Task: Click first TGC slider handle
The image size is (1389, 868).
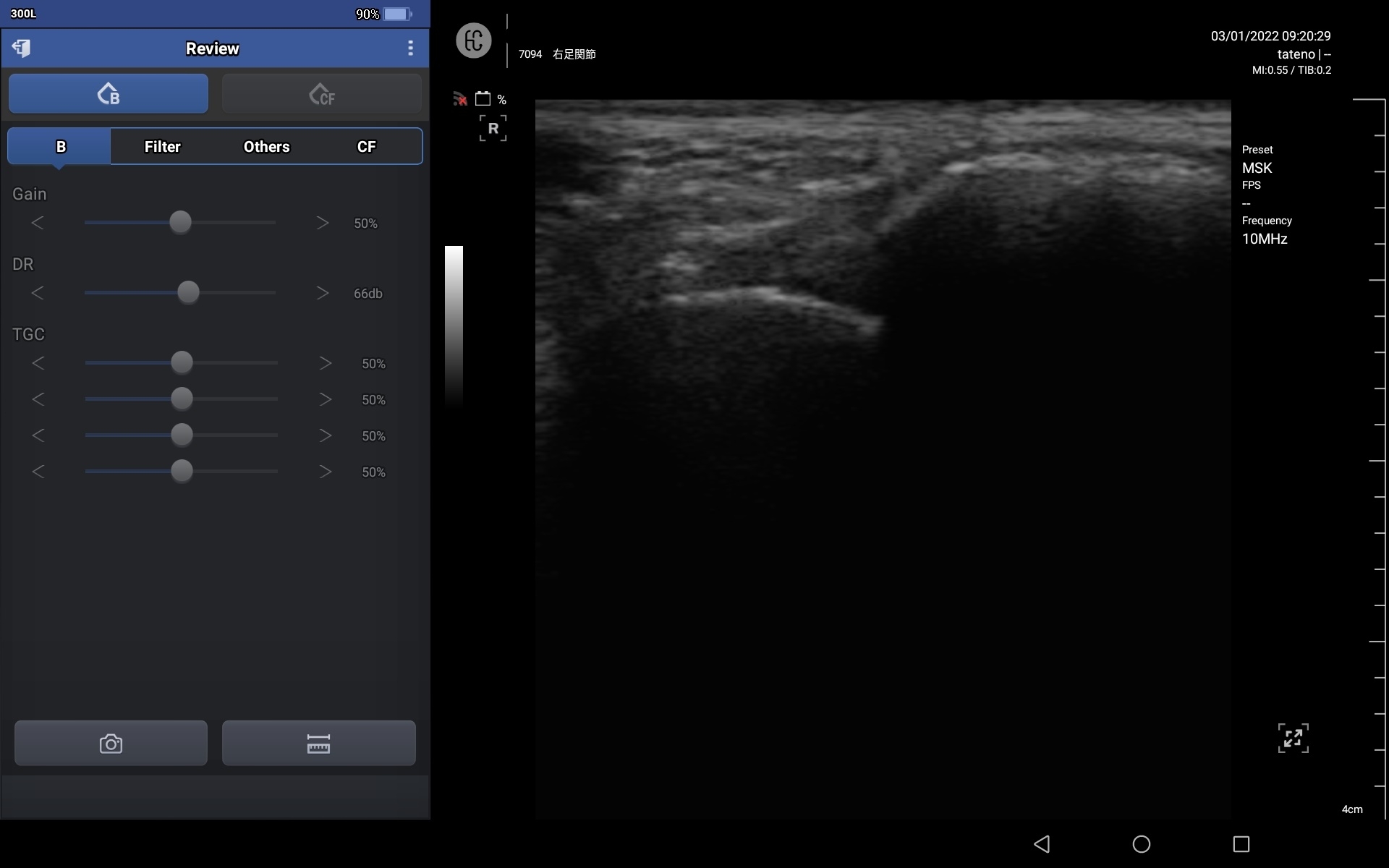Action: click(182, 362)
